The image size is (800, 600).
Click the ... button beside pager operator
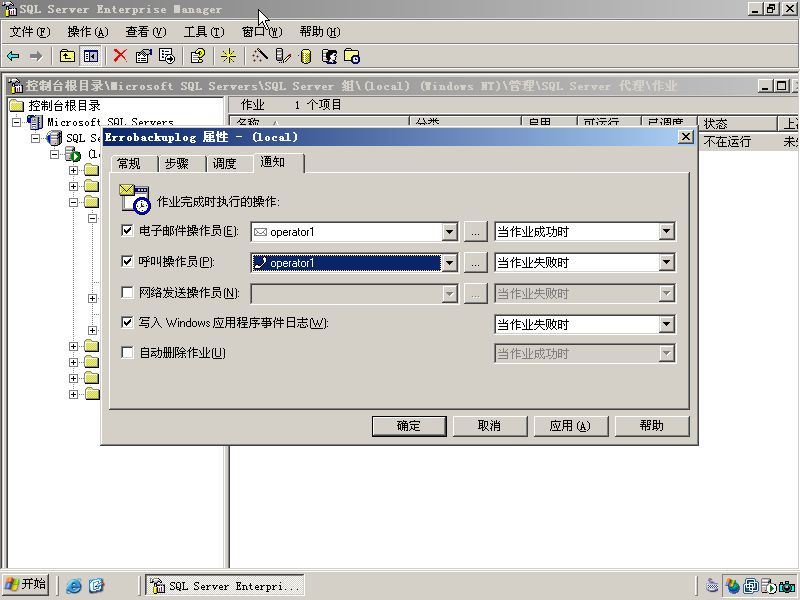[476, 263]
